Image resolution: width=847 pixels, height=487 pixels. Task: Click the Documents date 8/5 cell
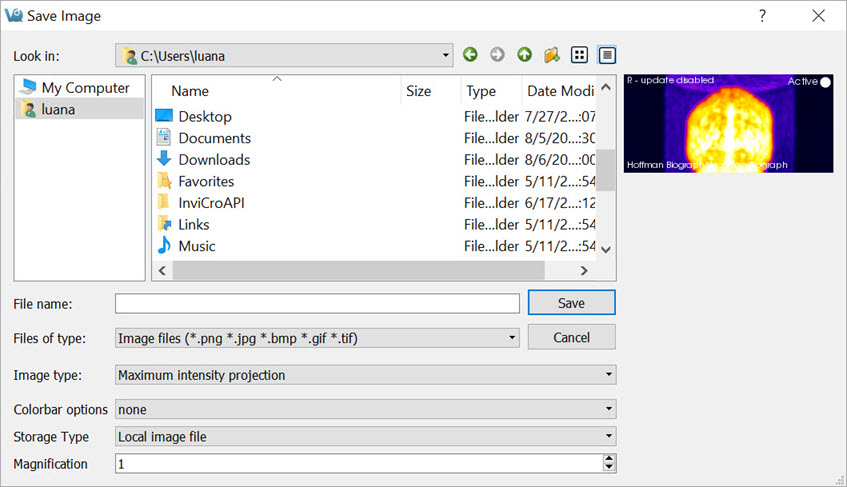[560, 138]
